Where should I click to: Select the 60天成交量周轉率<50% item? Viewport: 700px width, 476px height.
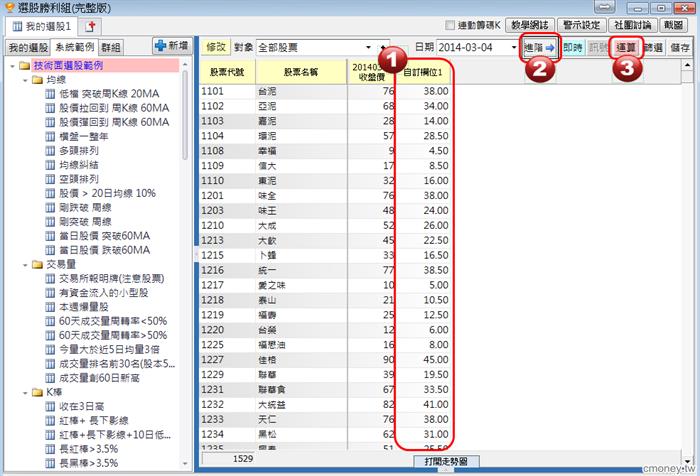(113, 321)
